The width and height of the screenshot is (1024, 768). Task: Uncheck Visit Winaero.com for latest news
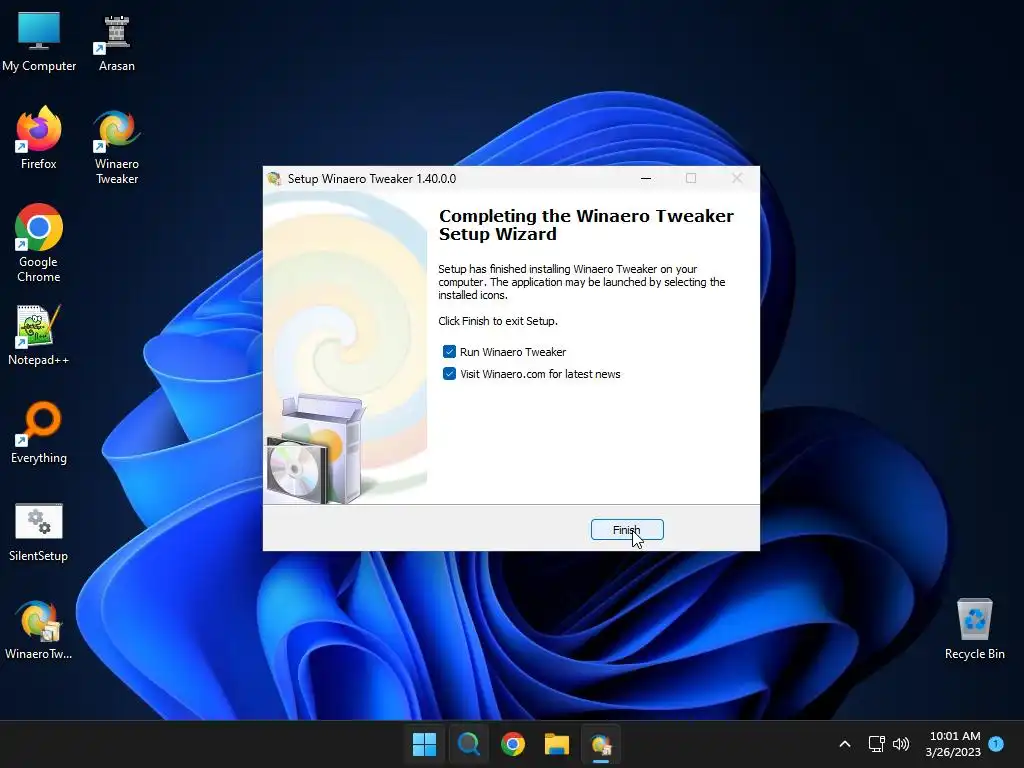(449, 374)
